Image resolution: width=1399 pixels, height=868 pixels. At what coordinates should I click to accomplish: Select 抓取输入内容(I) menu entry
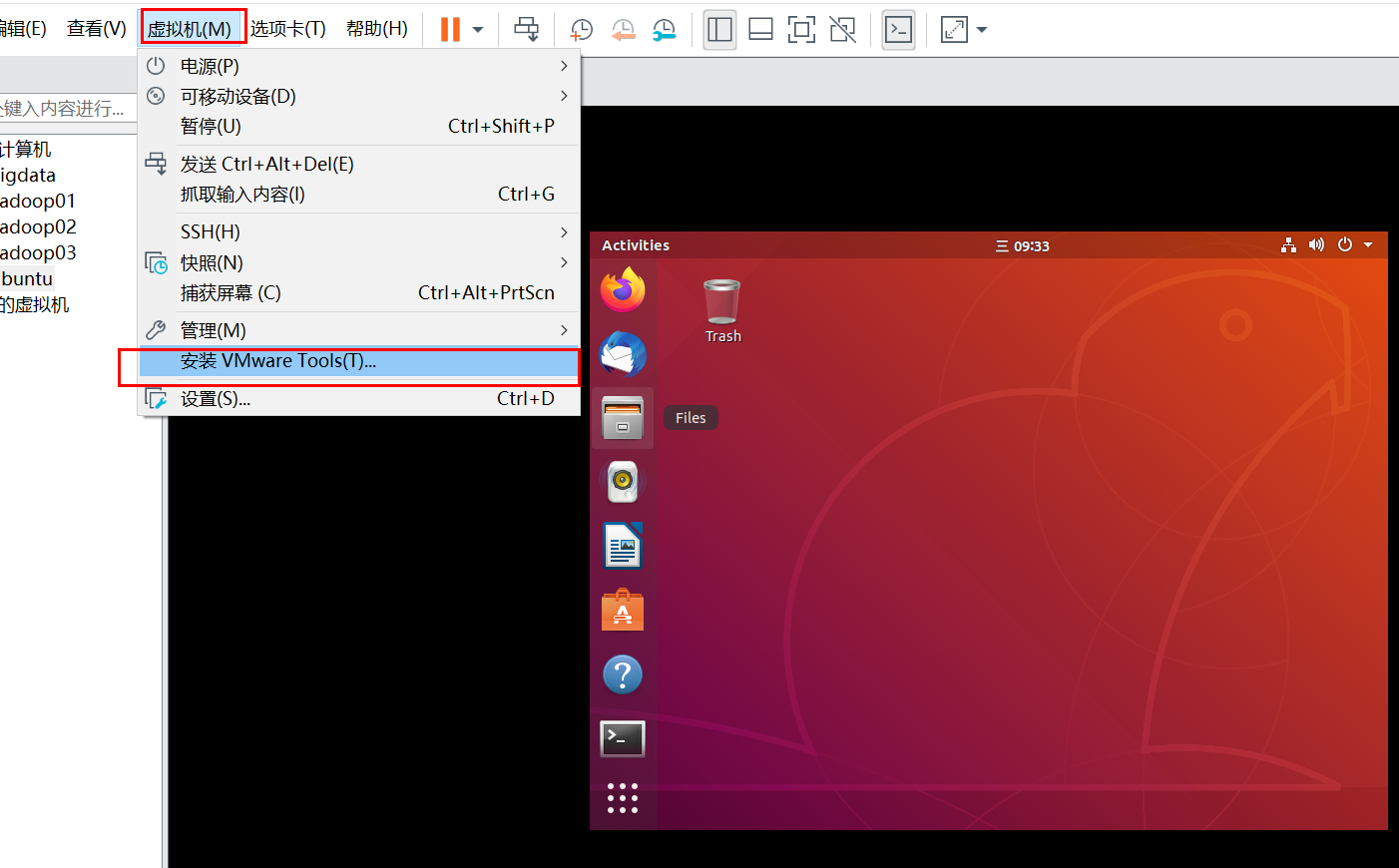coord(359,195)
